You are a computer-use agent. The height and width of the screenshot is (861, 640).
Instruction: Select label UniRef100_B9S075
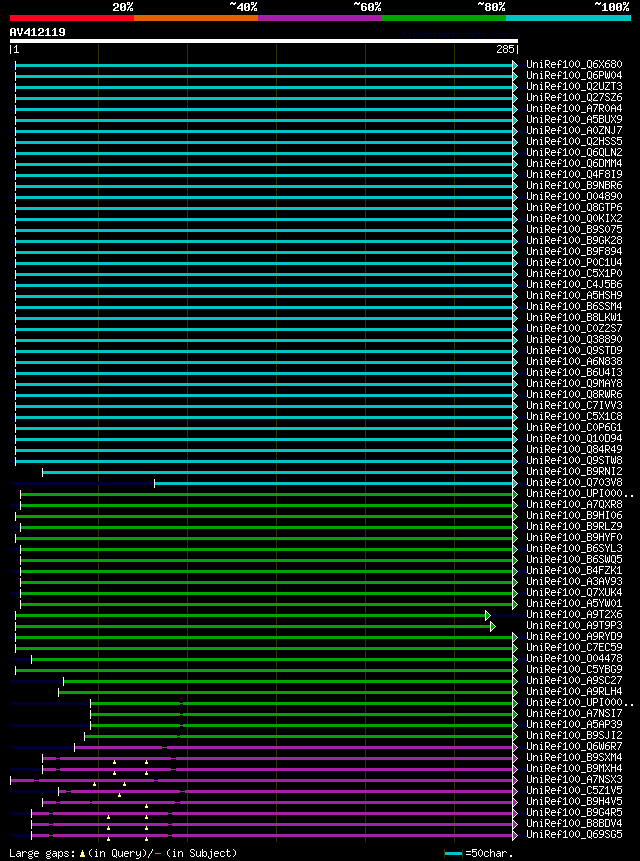[x=574, y=230]
